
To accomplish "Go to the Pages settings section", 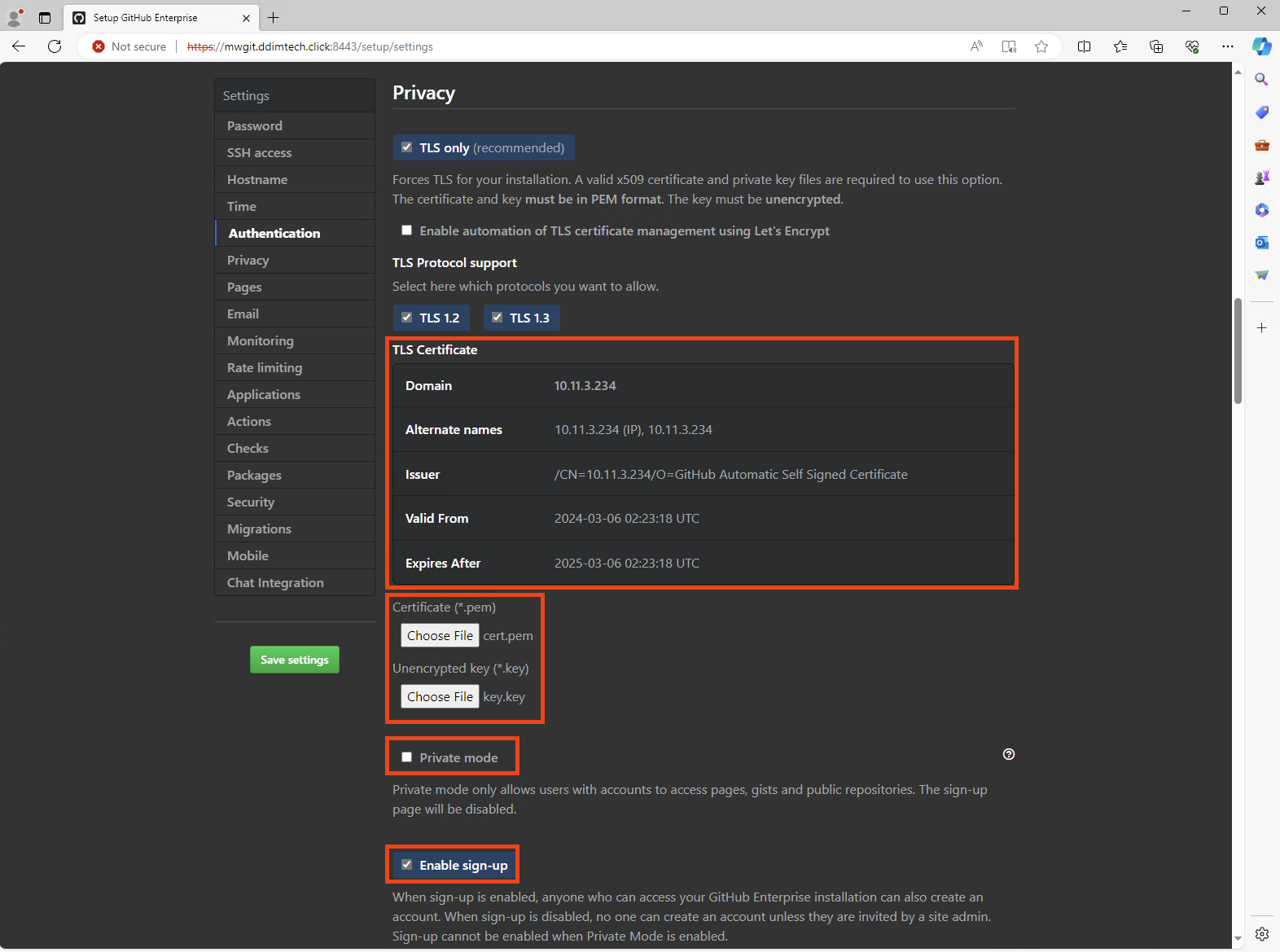I will pos(295,287).
